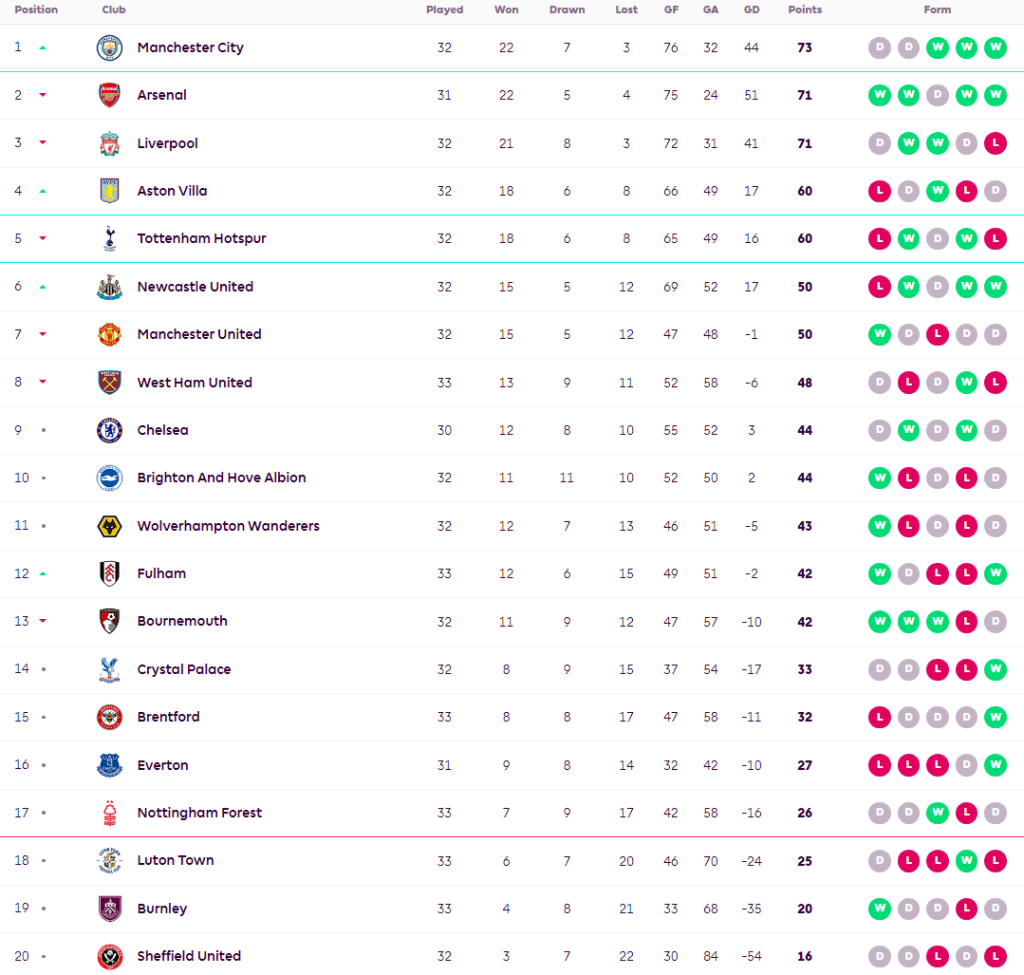Screen dimensions: 1024x975
Task: Click the Brentford club crest
Action: coord(109,718)
